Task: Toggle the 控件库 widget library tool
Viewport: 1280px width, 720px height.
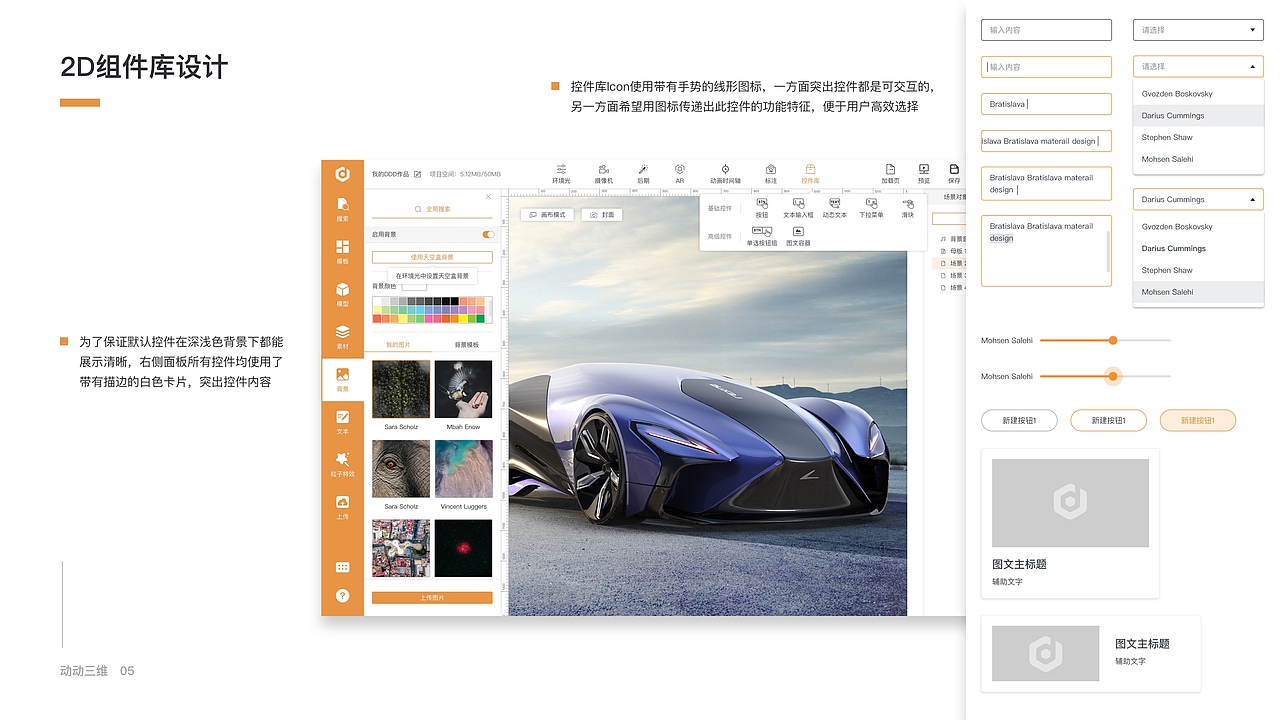Action: [810, 174]
